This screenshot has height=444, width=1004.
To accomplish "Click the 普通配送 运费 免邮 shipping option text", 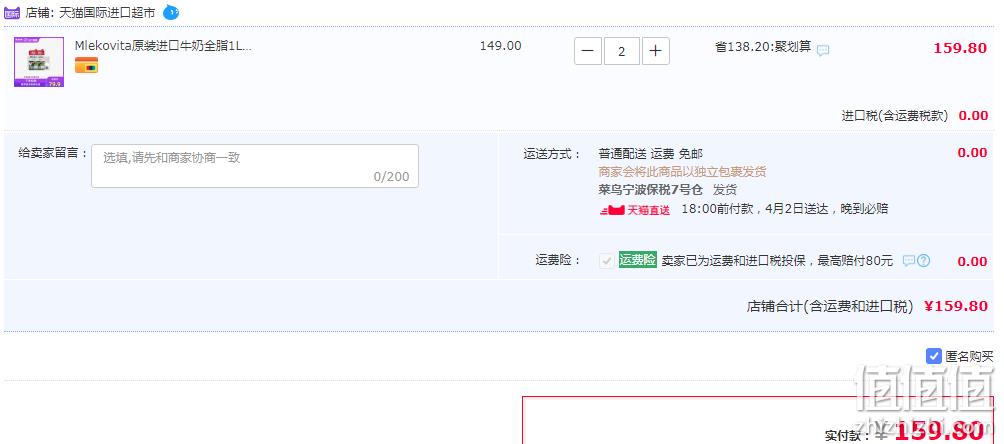I will (x=651, y=154).
